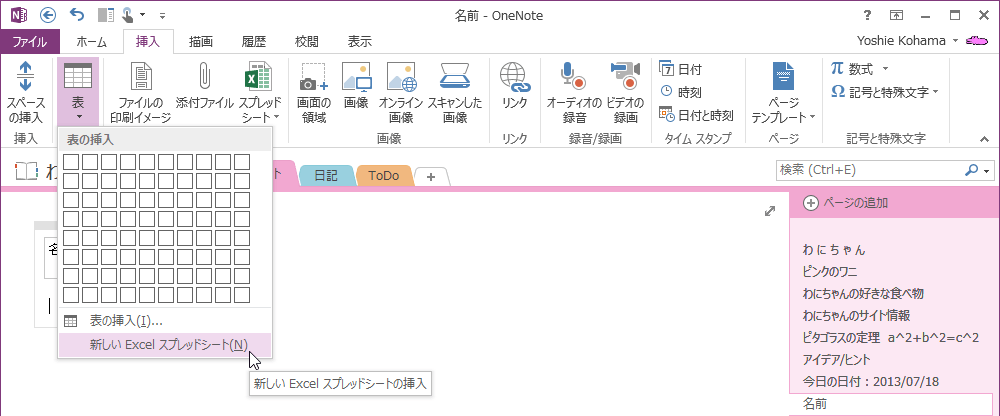Start ビデオの録画 recording

[x=626, y=93]
